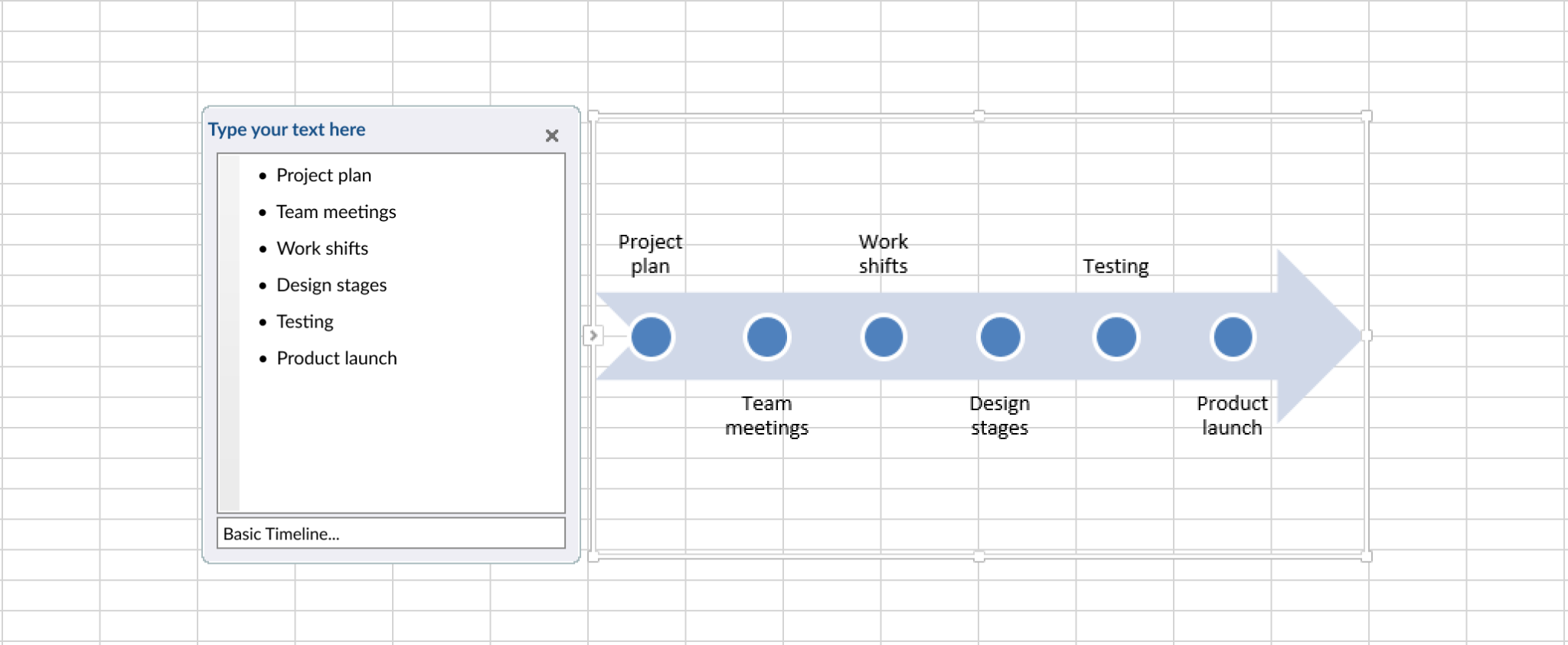This screenshot has width=1568, height=645.
Task: Click the Team meetings bullet in the text pane
Action: (337, 212)
